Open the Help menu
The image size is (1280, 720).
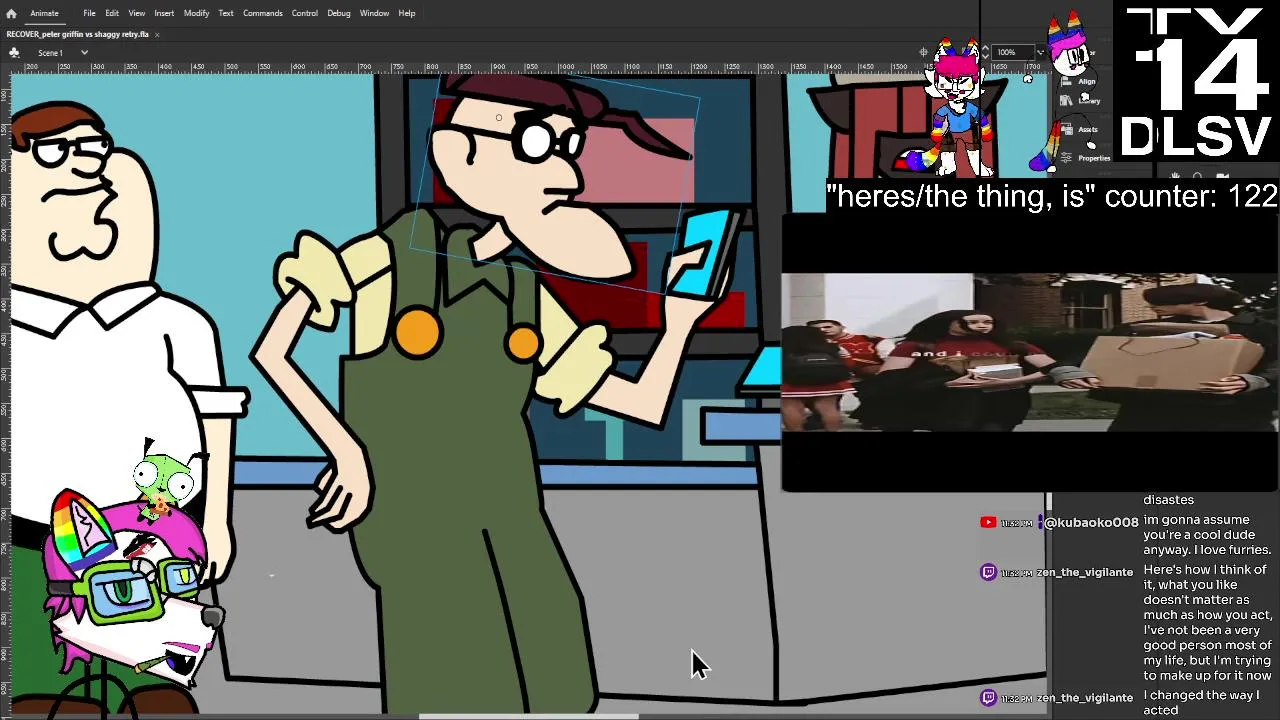[407, 13]
